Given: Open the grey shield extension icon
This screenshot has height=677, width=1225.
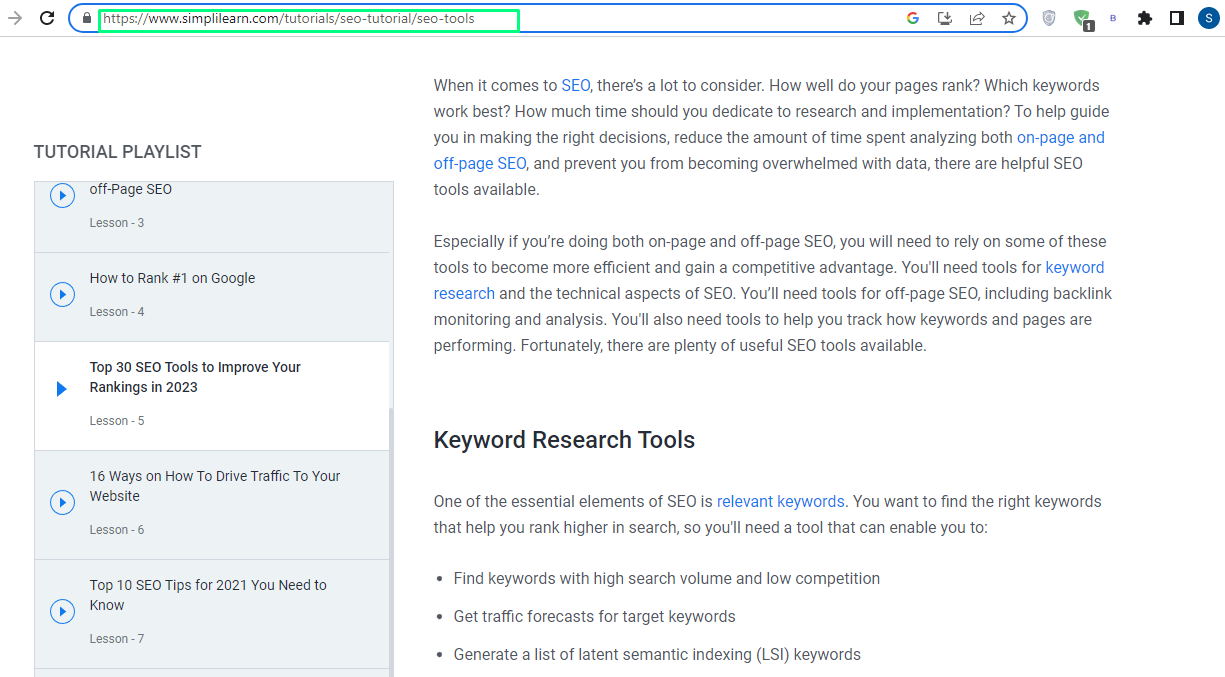Looking at the screenshot, I should point(1049,18).
